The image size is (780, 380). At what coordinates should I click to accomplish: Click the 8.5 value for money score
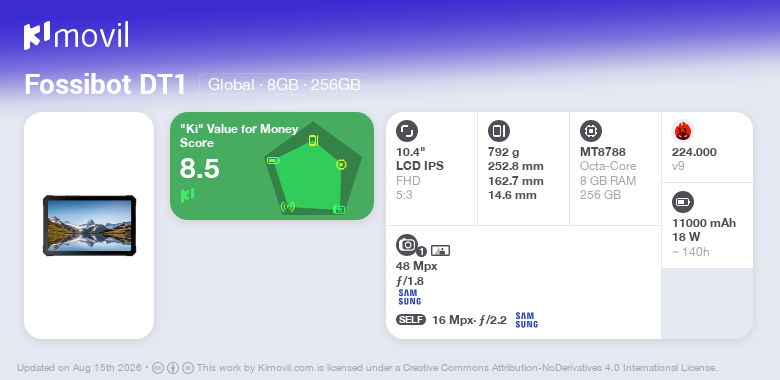coord(199,169)
